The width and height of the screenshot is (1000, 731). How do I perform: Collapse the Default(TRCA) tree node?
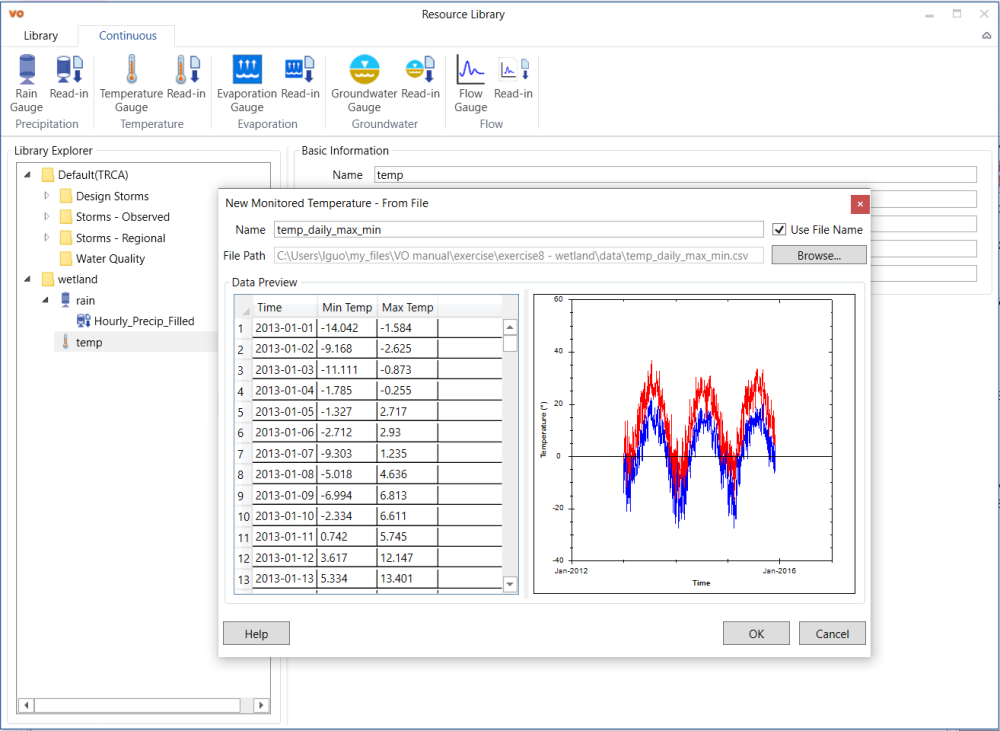tap(27, 175)
